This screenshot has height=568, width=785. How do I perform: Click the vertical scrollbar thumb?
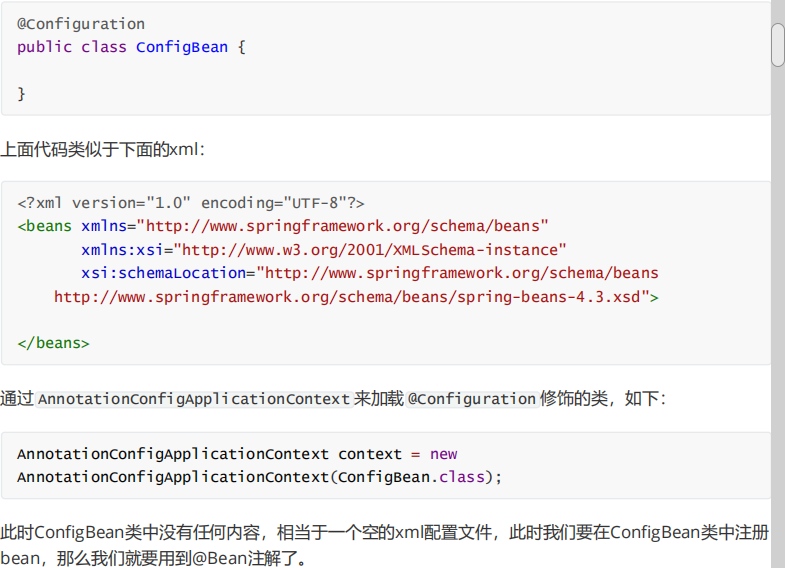click(777, 44)
